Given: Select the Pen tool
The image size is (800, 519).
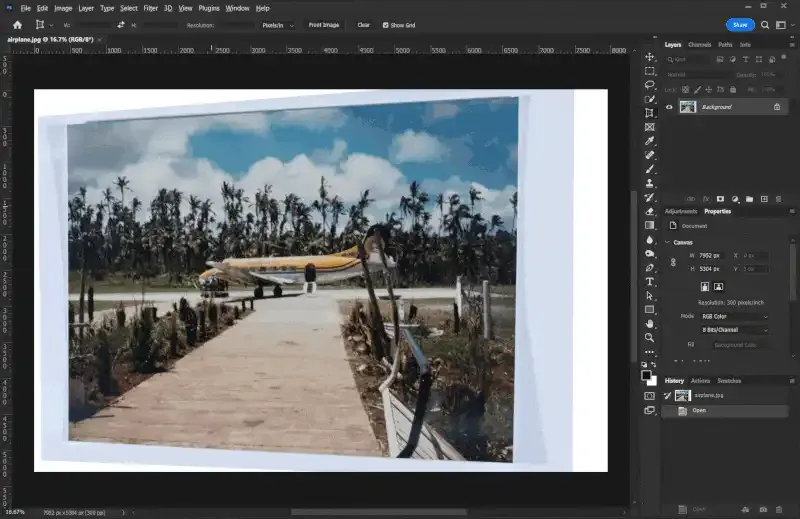Looking at the screenshot, I should tap(649, 267).
